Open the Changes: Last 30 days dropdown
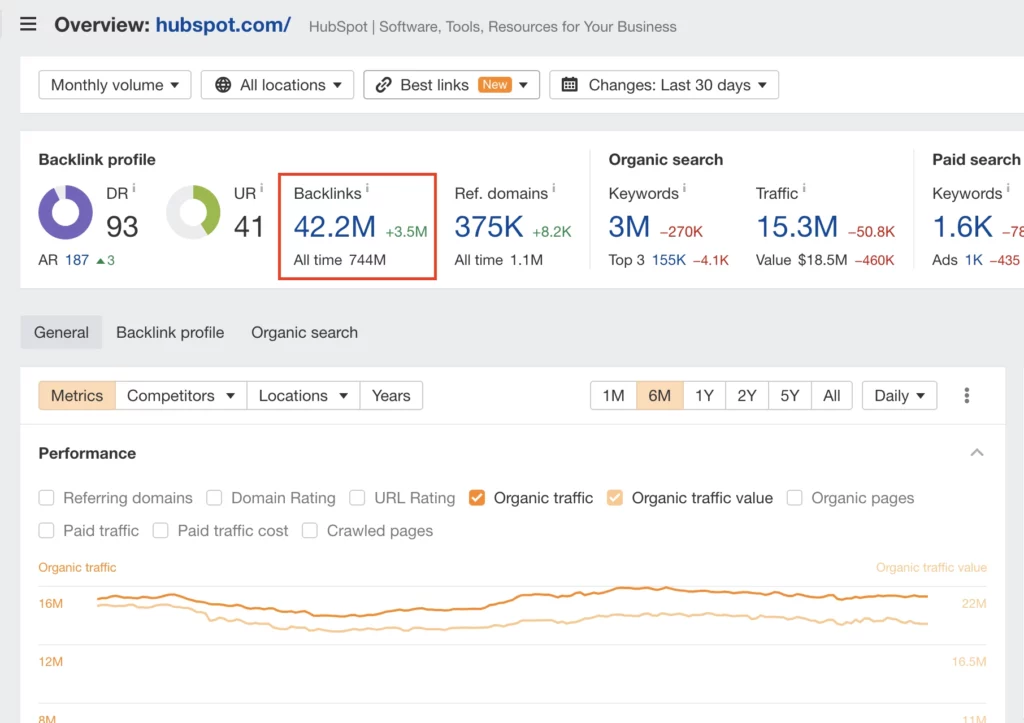This screenshot has width=1024, height=723. point(664,85)
